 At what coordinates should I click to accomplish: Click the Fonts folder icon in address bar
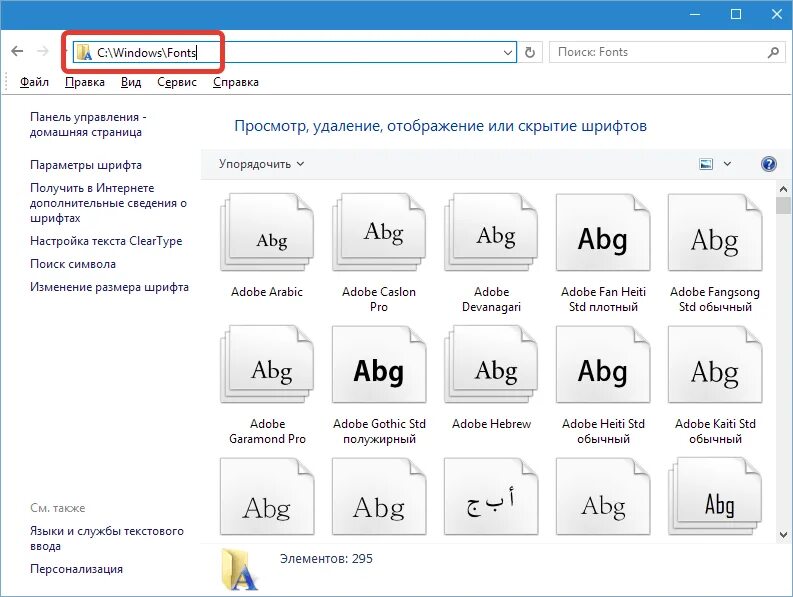click(x=84, y=52)
